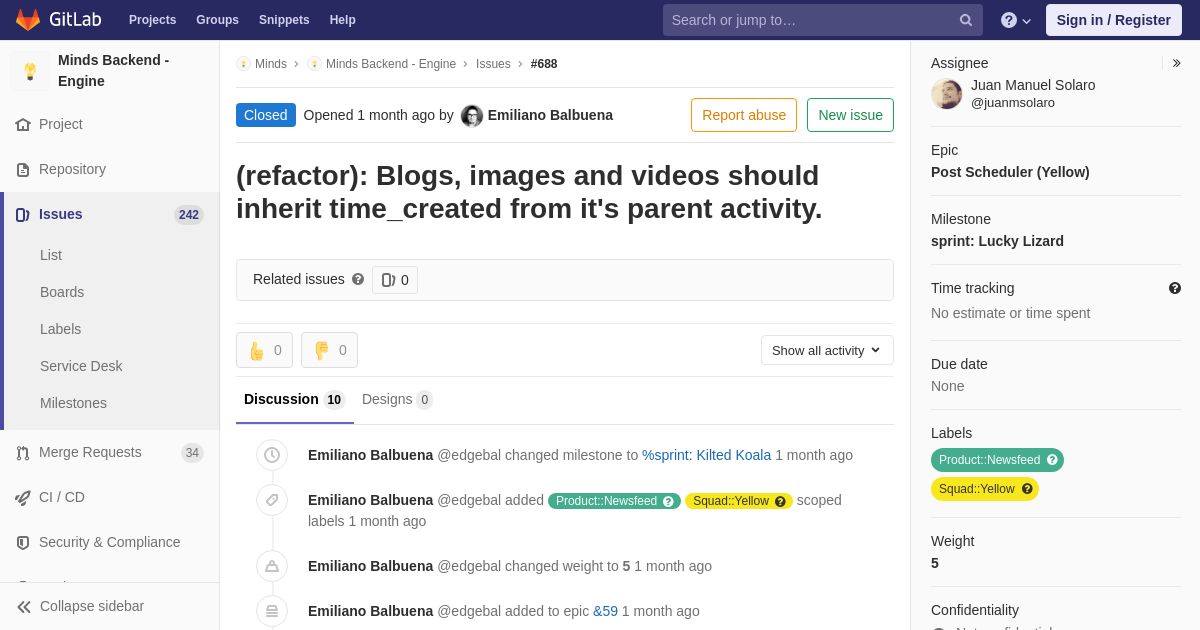Open Emiliano Balbuena's avatar
The image size is (1200, 630).
[472, 116]
